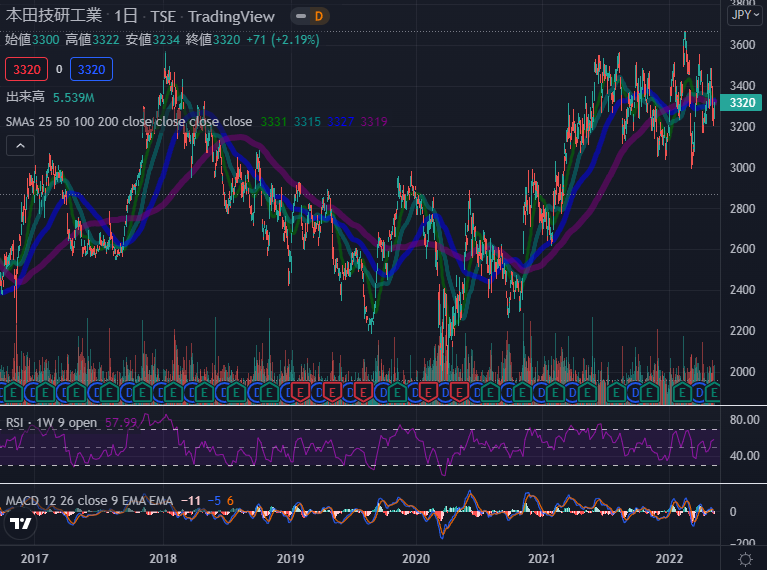This screenshot has height=570, width=767.
Task: Click the 80.00 label on RSI axis
Action: click(x=744, y=420)
